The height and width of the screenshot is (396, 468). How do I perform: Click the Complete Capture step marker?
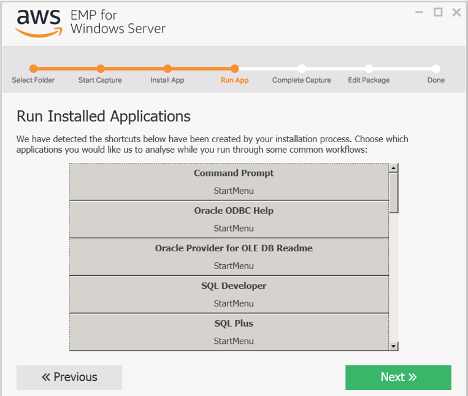302,69
